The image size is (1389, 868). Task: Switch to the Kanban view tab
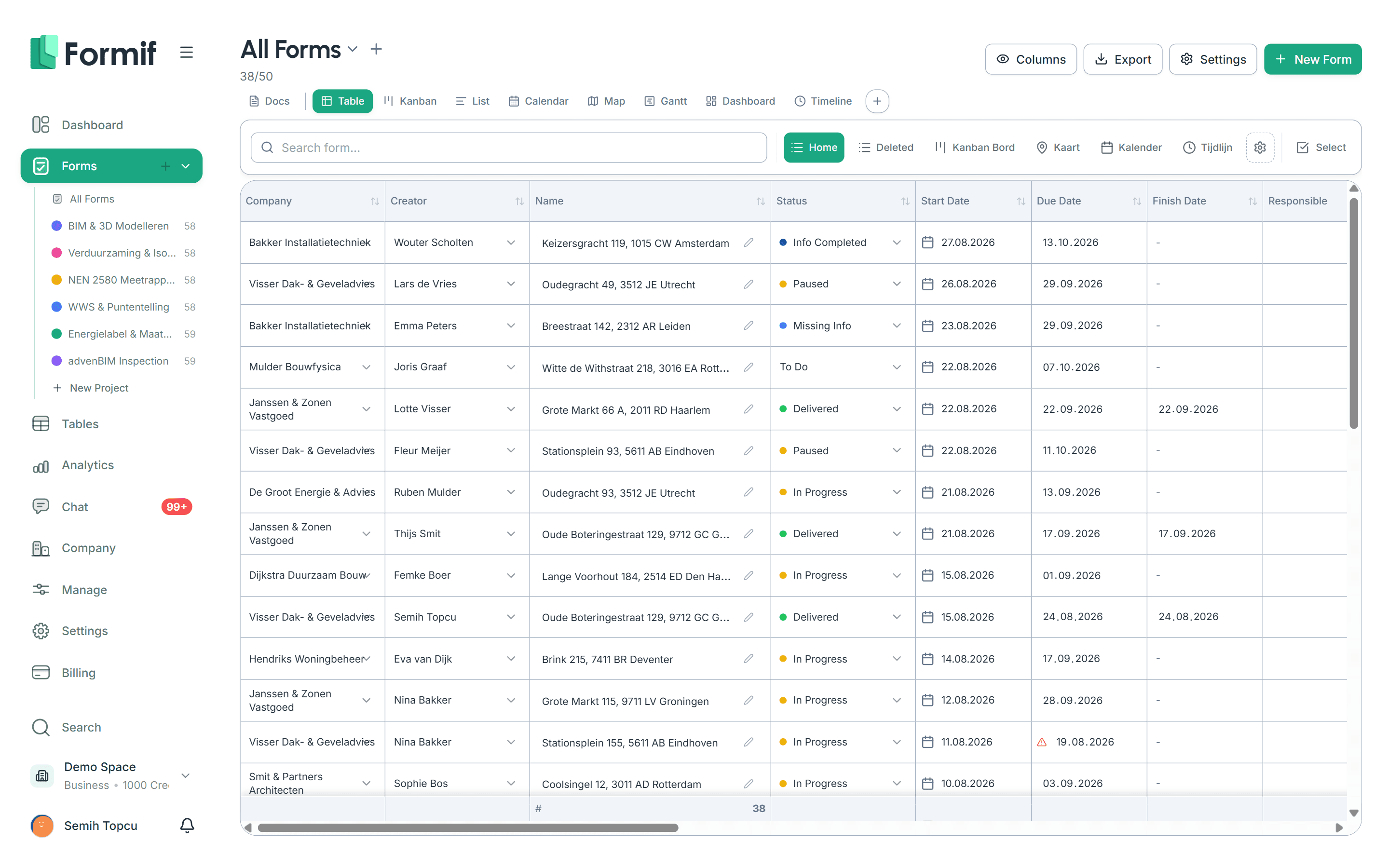[x=410, y=101]
